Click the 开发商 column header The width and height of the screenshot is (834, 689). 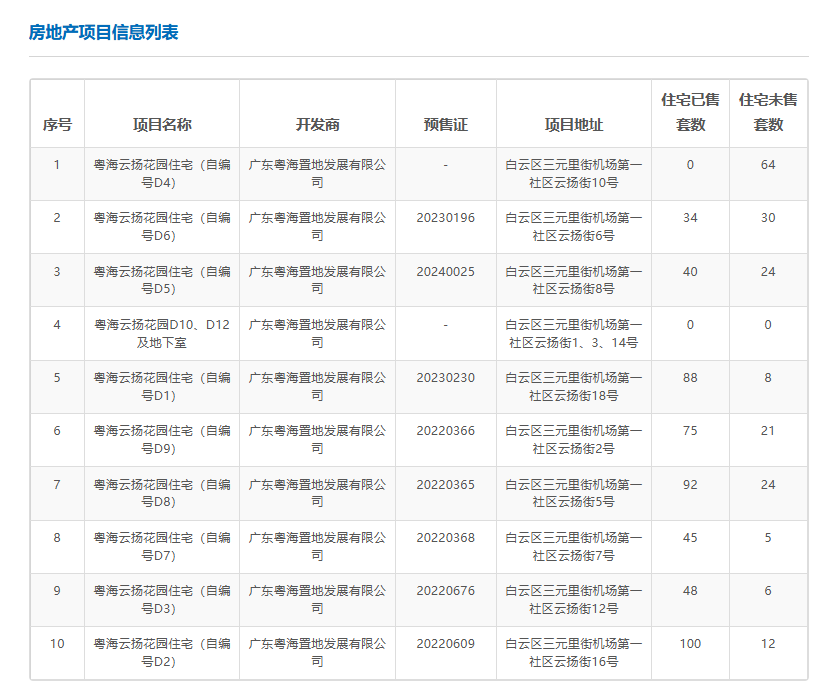tap(317, 125)
